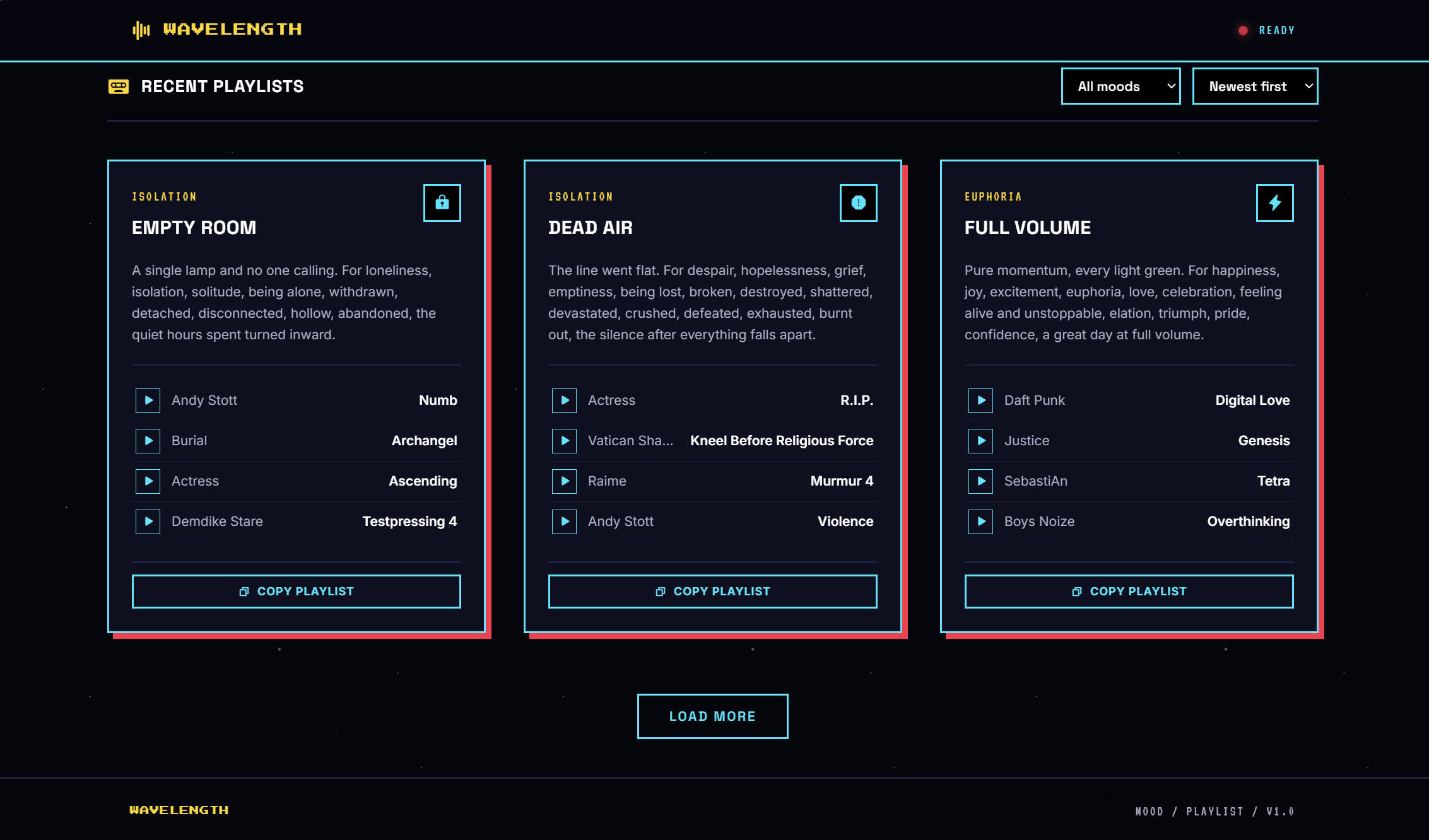Click the lightning bolt icon on Full Volume
The image size is (1429, 840).
[1274, 202]
